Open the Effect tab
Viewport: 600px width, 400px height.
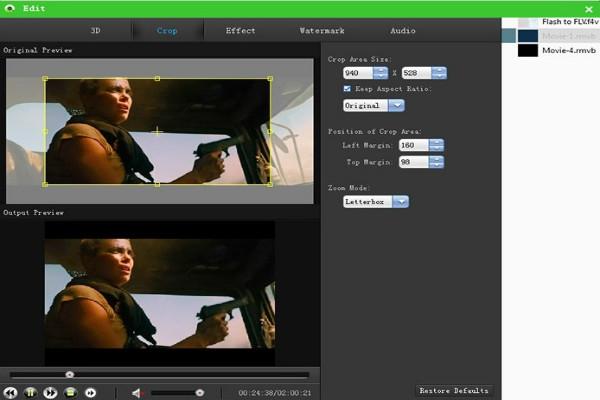[240, 31]
